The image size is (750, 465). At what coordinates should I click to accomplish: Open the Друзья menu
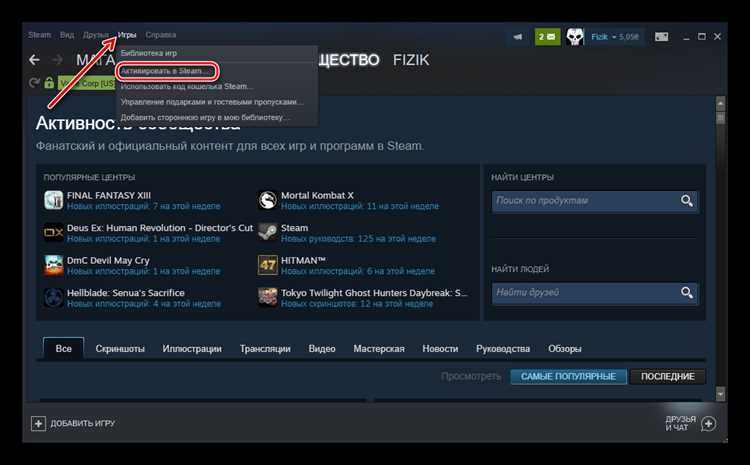(96, 35)
